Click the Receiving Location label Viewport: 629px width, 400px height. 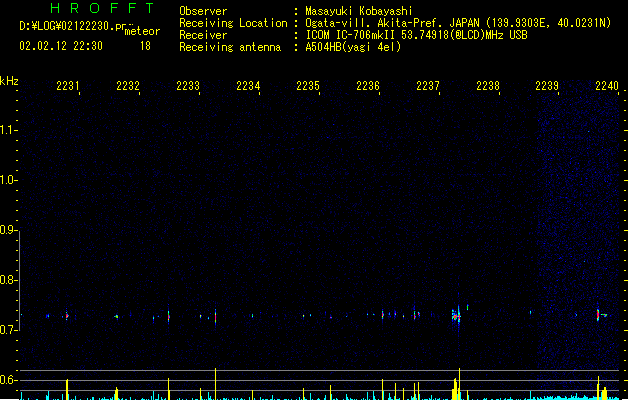coord(233,23)
